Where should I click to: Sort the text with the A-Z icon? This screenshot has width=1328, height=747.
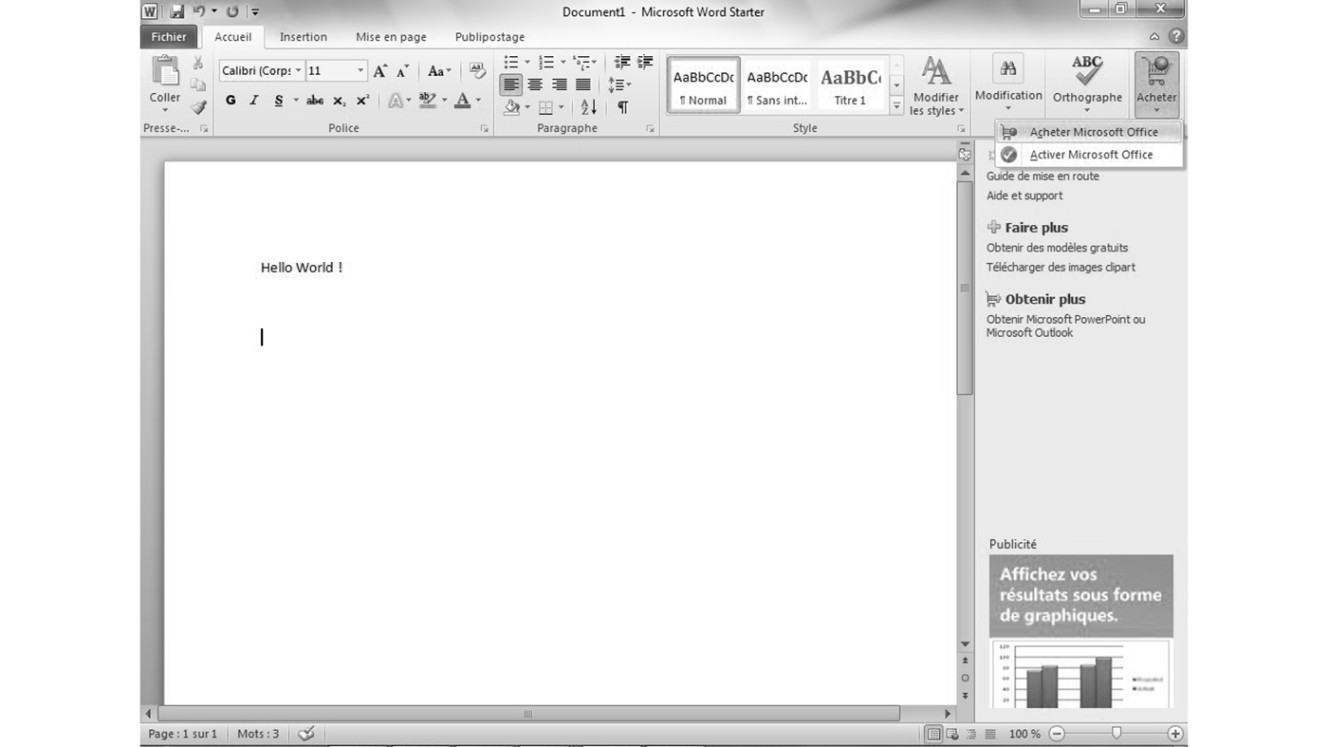[589, 107]
